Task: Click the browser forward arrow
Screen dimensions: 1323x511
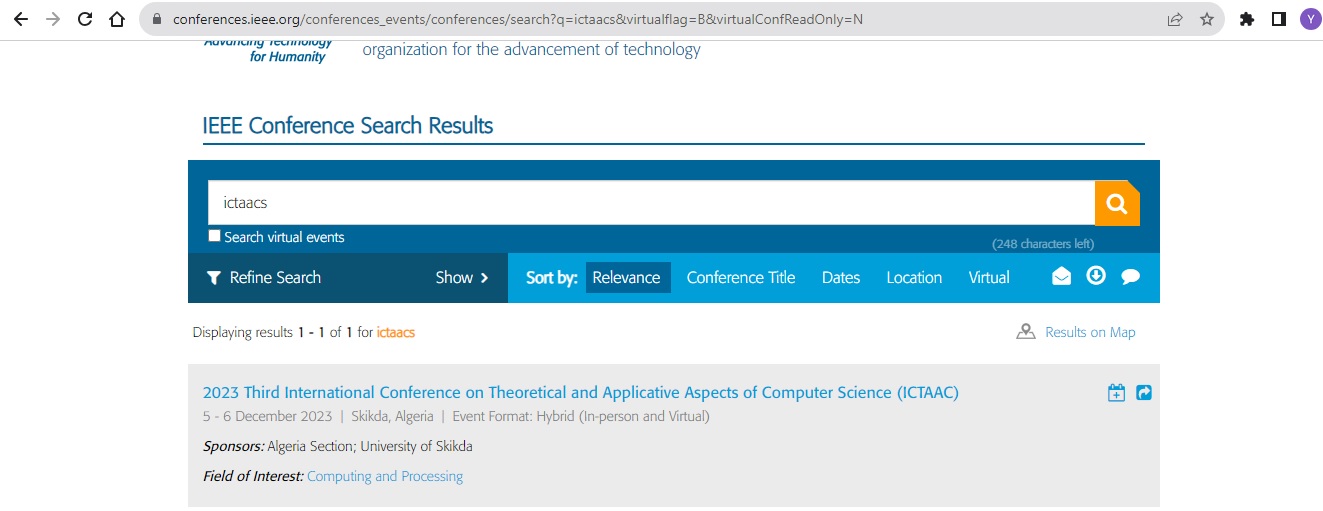Action: (52, 19)
